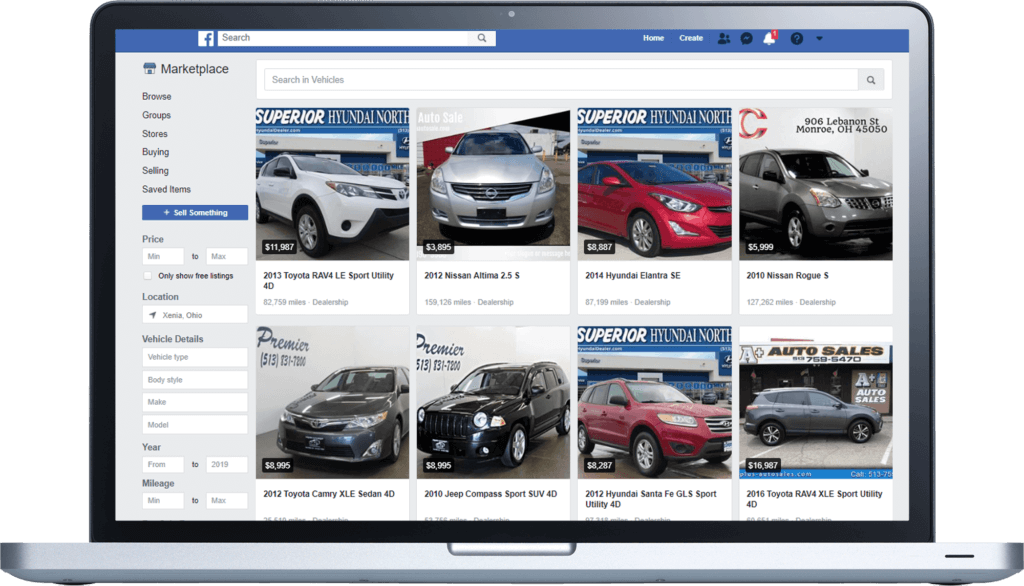Open Groups in Marketplace sidebar
This screenshot has width=1024, height=586.
tap(156, 115)
